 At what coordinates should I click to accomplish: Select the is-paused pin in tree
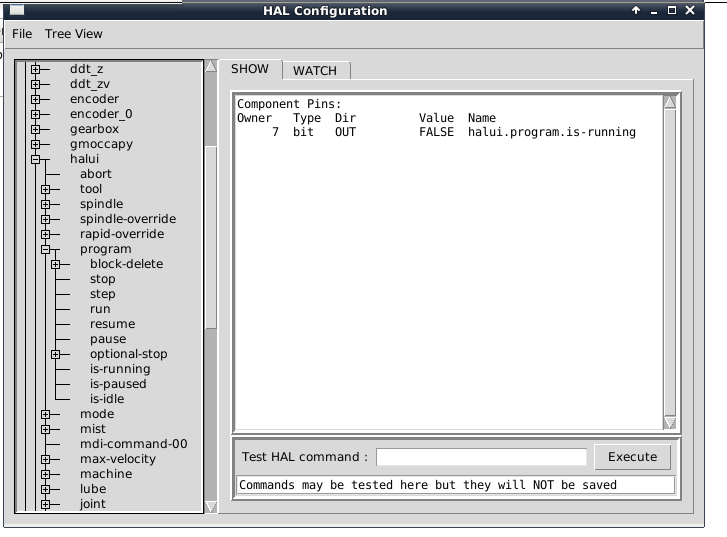tap(118, 384)
